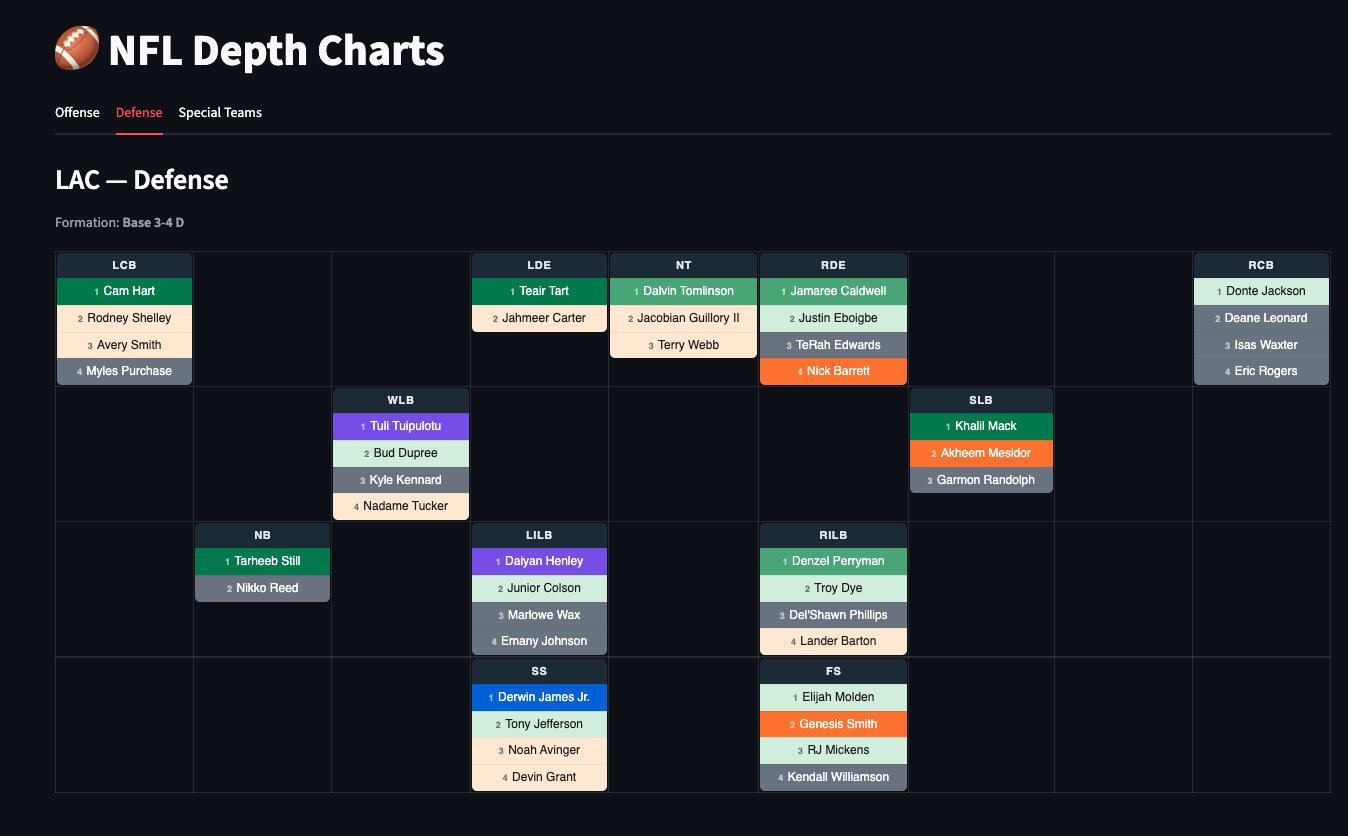Switch to the Offense tab

click(x=77, y=112)
